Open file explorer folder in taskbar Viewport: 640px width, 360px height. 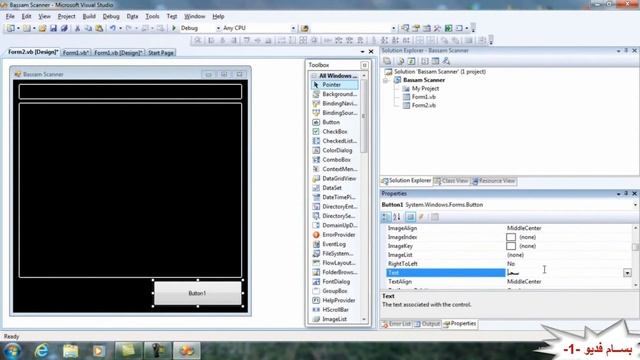(71, 351)
